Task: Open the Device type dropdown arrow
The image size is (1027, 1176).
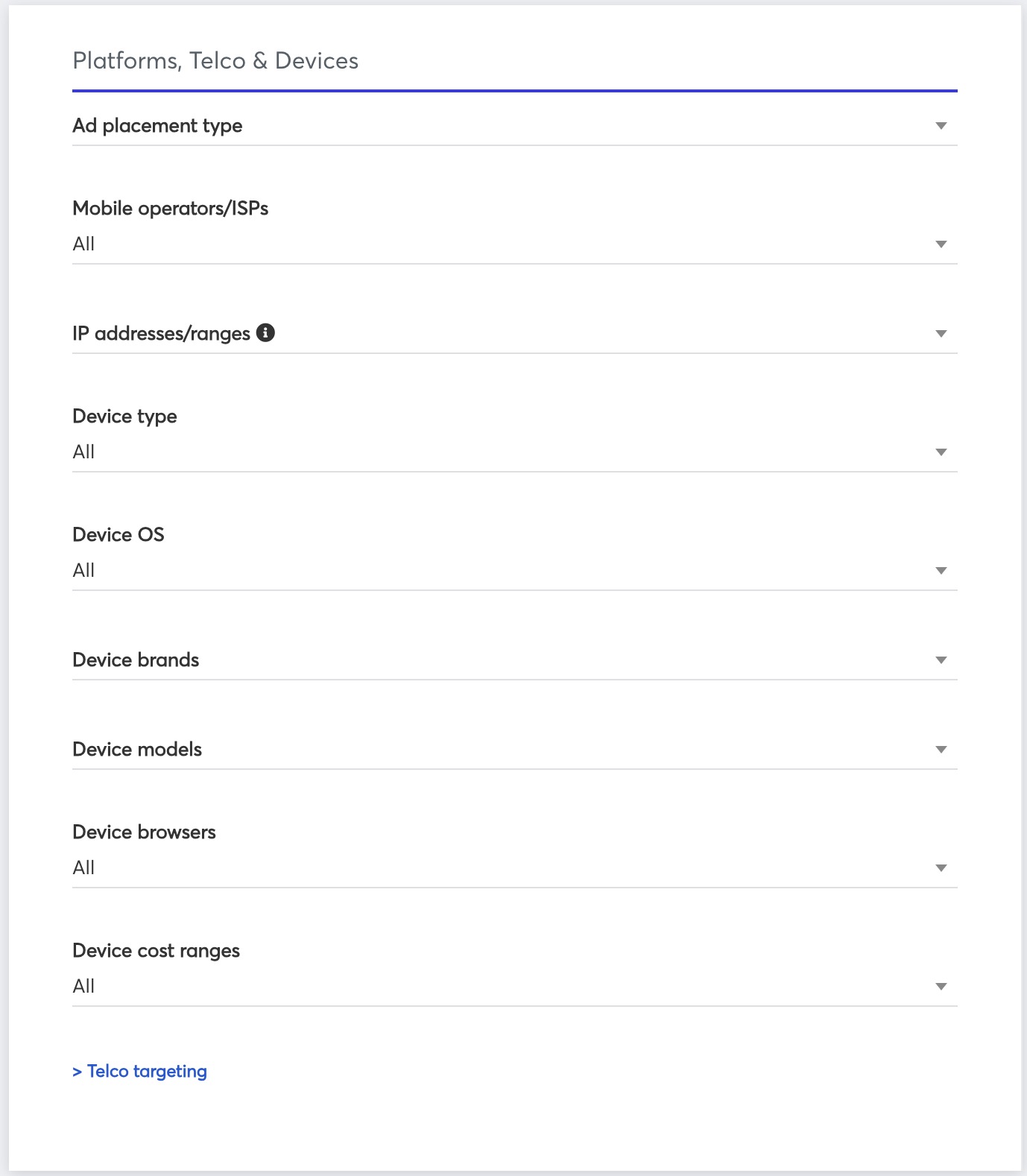Action: pos(941,452)
